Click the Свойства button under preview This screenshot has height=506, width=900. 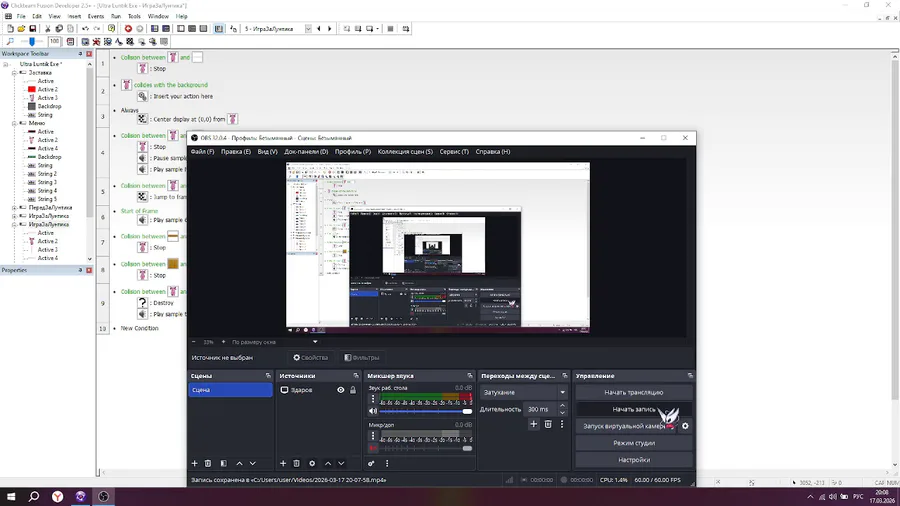tap(311, 357)
